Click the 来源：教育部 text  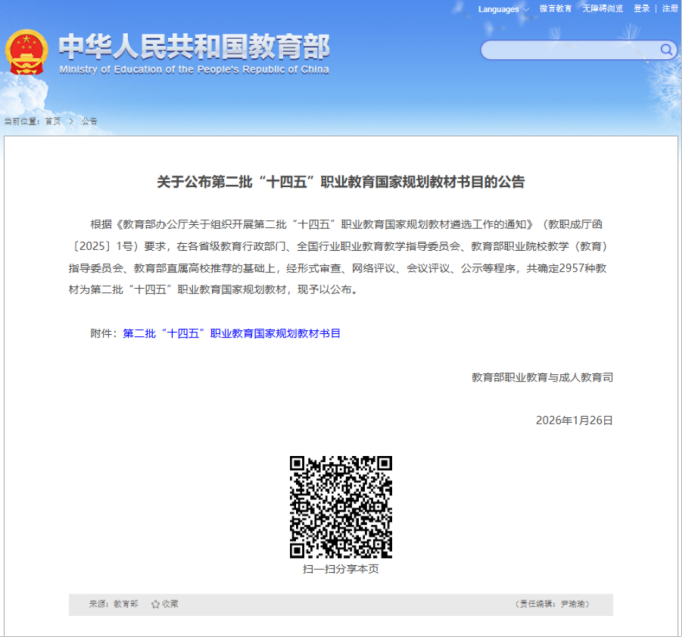tap(114, 604)
